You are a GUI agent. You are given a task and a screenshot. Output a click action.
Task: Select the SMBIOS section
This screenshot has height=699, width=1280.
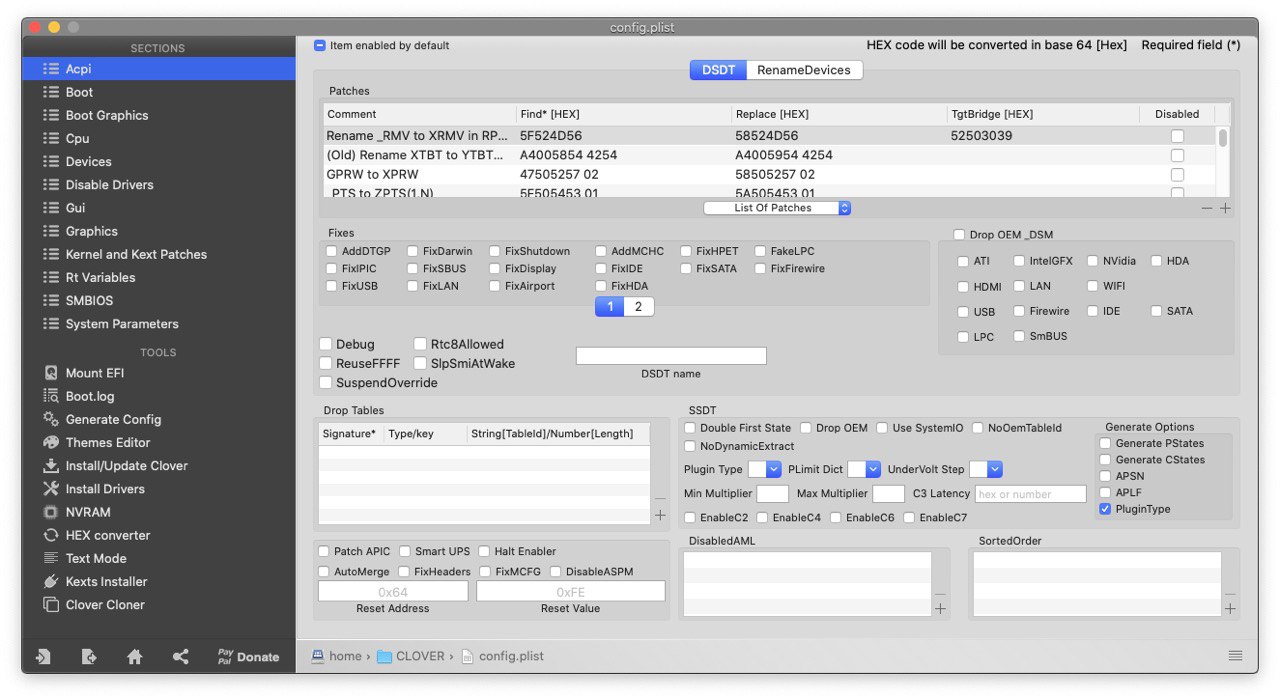click(158, 300)
